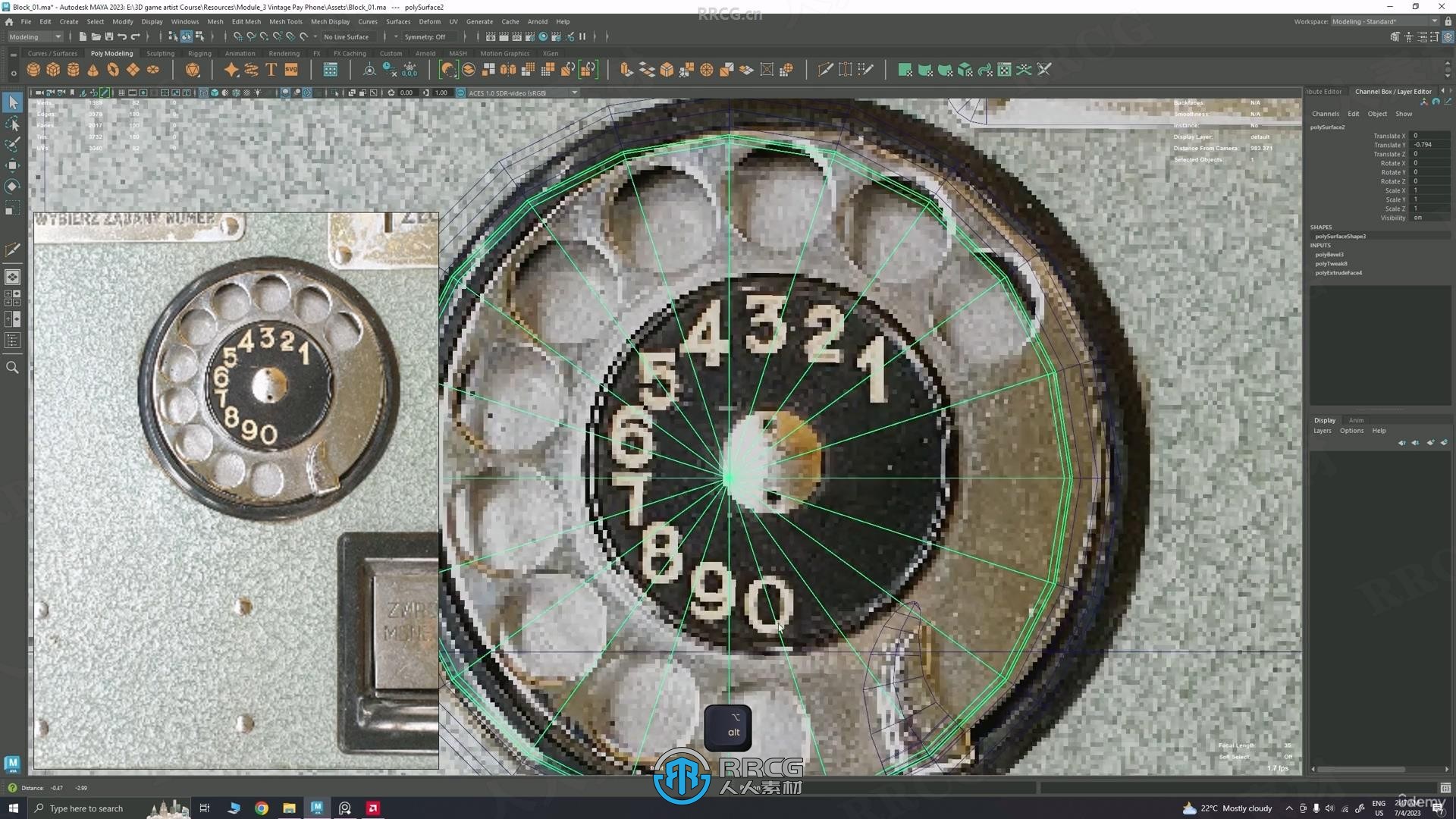Click the Undo icon in status line
The height and width of the screenshot is (819, 1456).
pos(122,36)
